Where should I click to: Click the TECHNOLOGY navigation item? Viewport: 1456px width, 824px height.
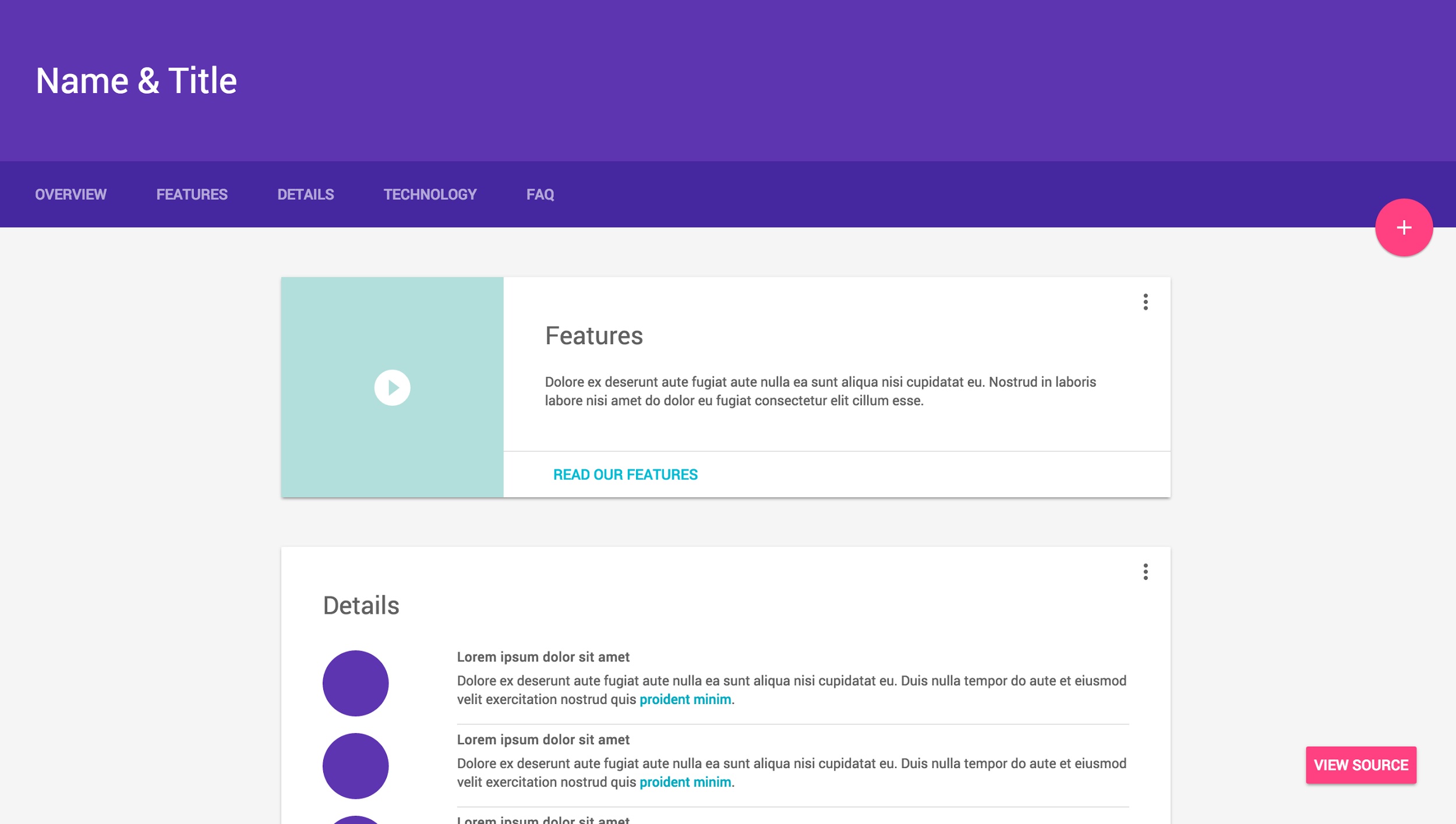pyautogui.click(x=430, y=194)
